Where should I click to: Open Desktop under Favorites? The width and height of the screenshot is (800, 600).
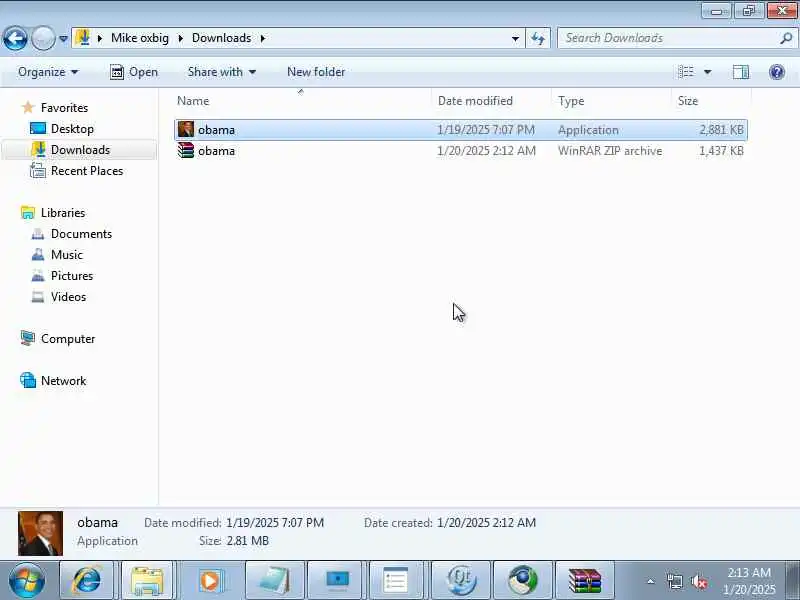click(72, 129)
